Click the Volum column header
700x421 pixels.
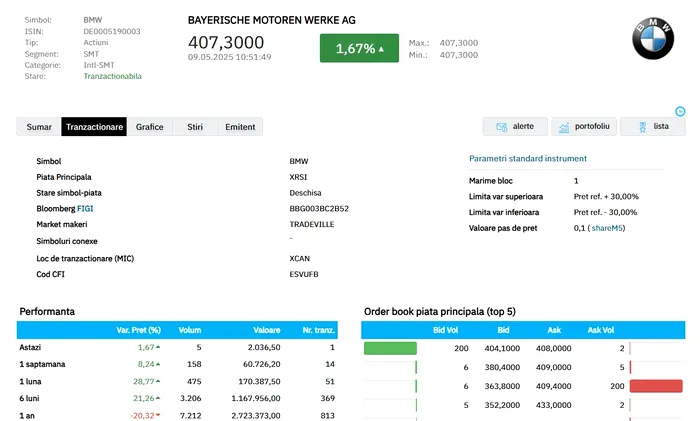point(190,330)
